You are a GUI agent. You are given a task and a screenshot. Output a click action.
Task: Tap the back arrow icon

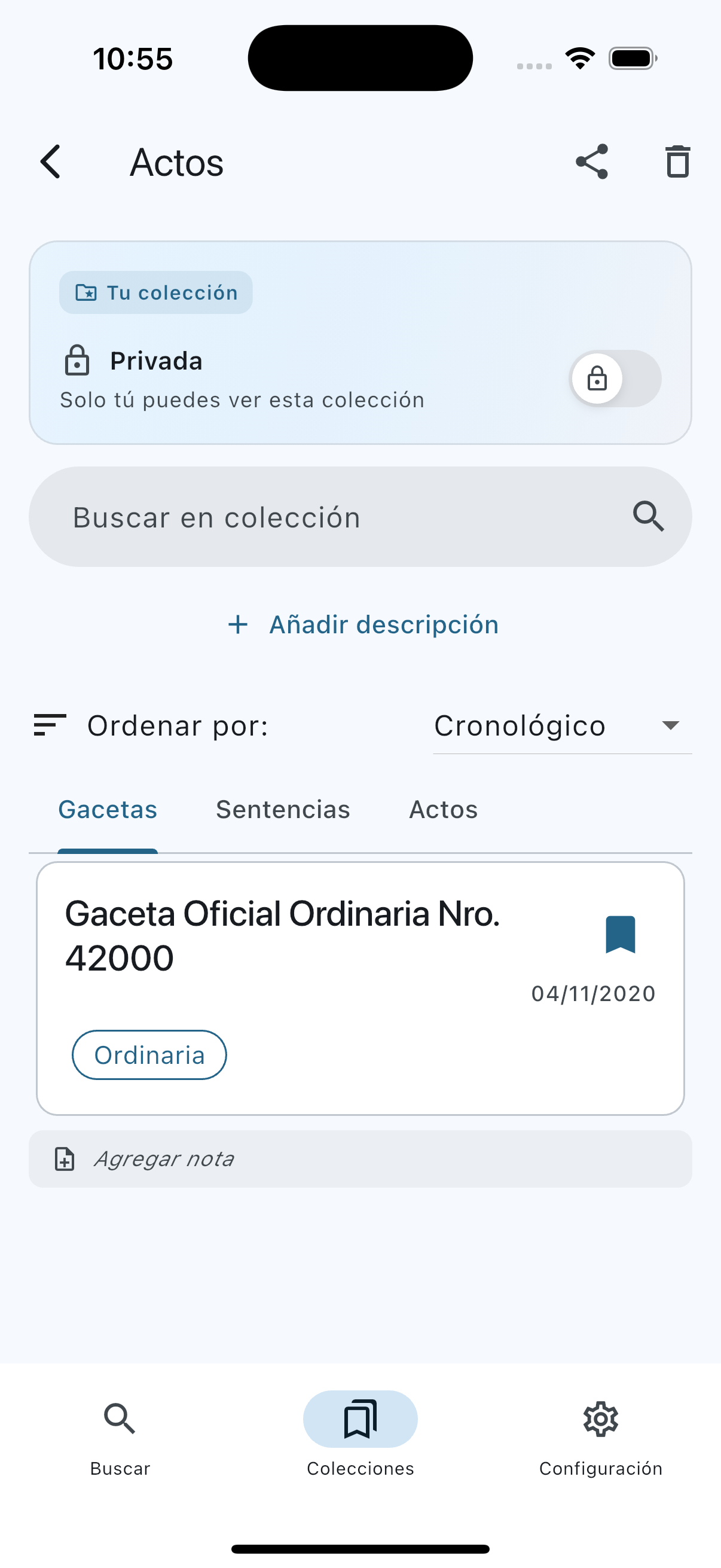(51, 162)
